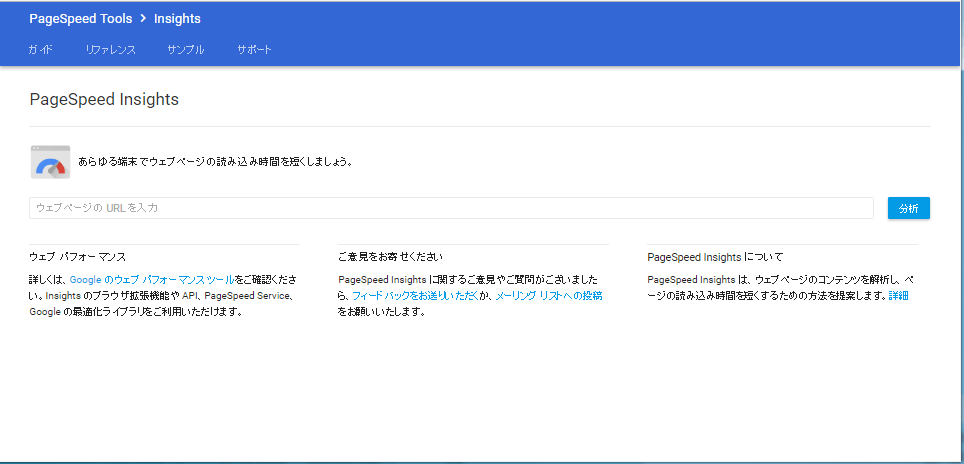
Task: Click the 詳細 details link
Action: coord(898,296)
